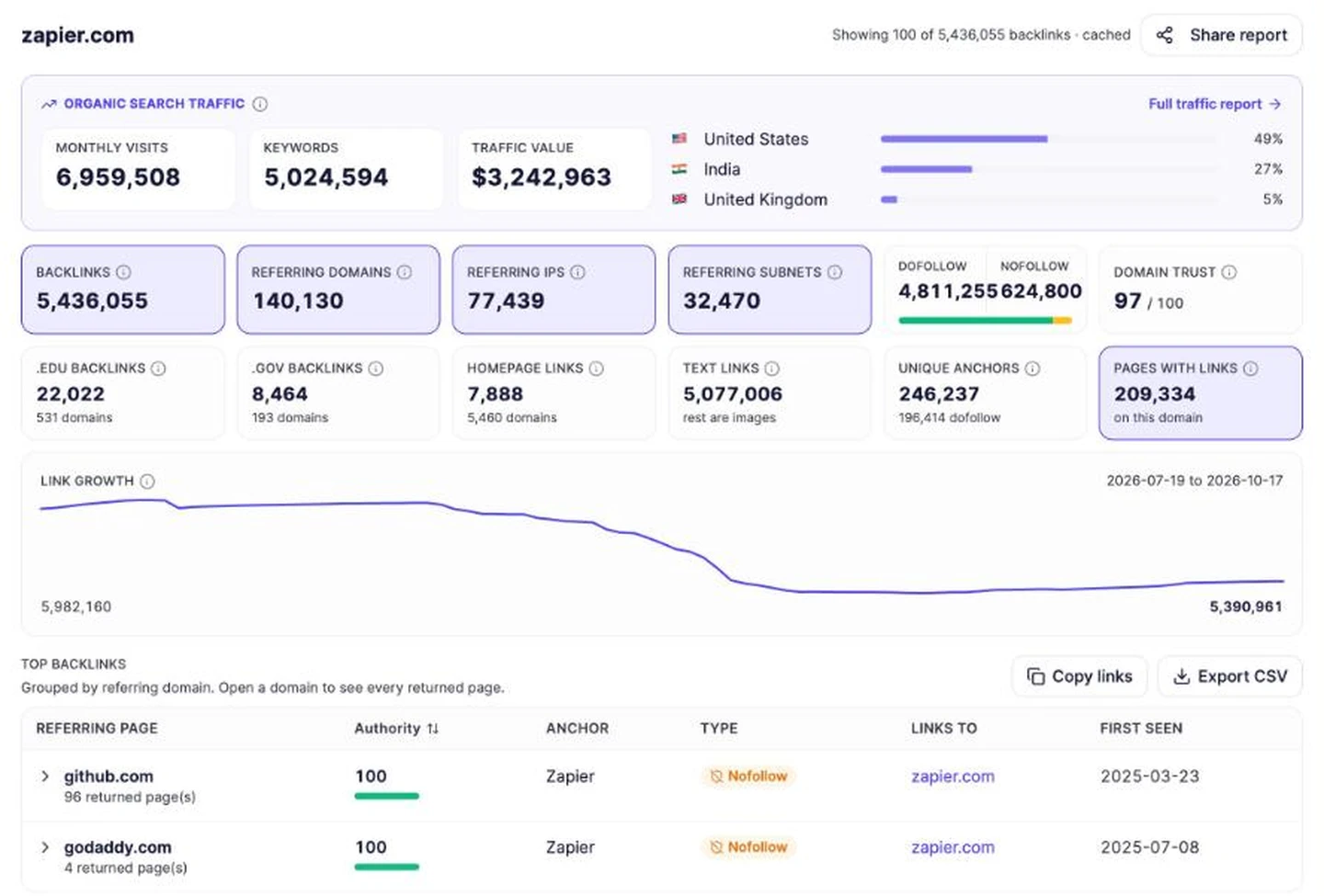Click the Nofollow badge in godaddy.com row
Image resolution: width=1324 pixels, height=896 pixels.
coord(748,847)
